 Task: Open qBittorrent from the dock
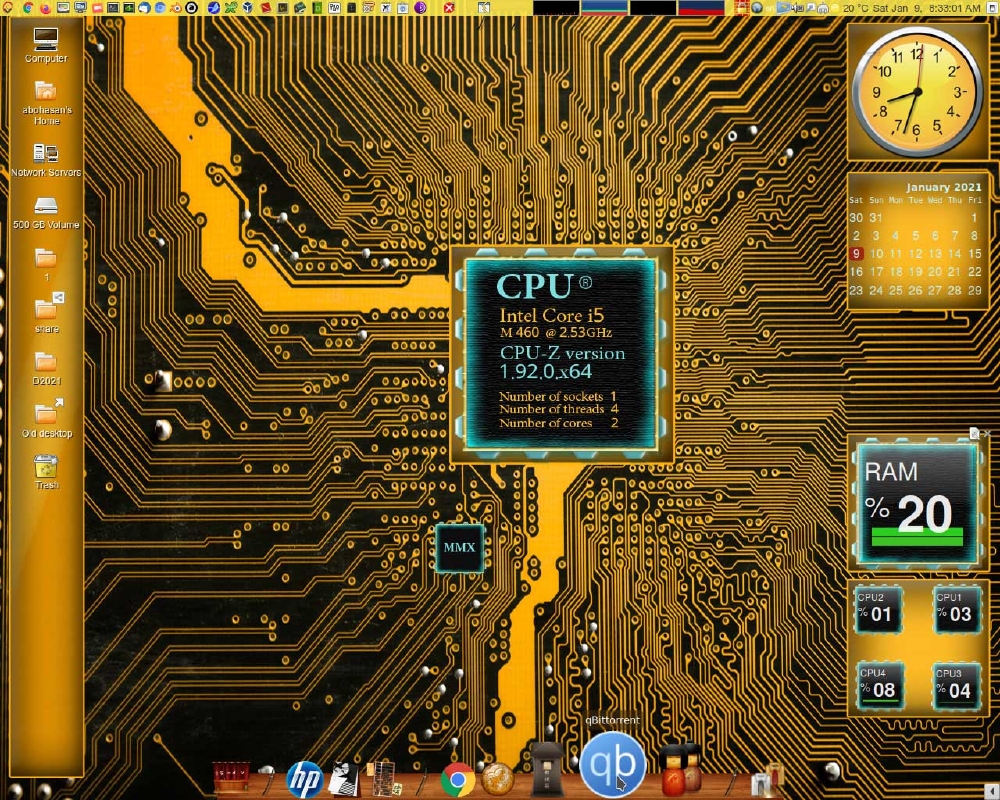tap(612, 765)
